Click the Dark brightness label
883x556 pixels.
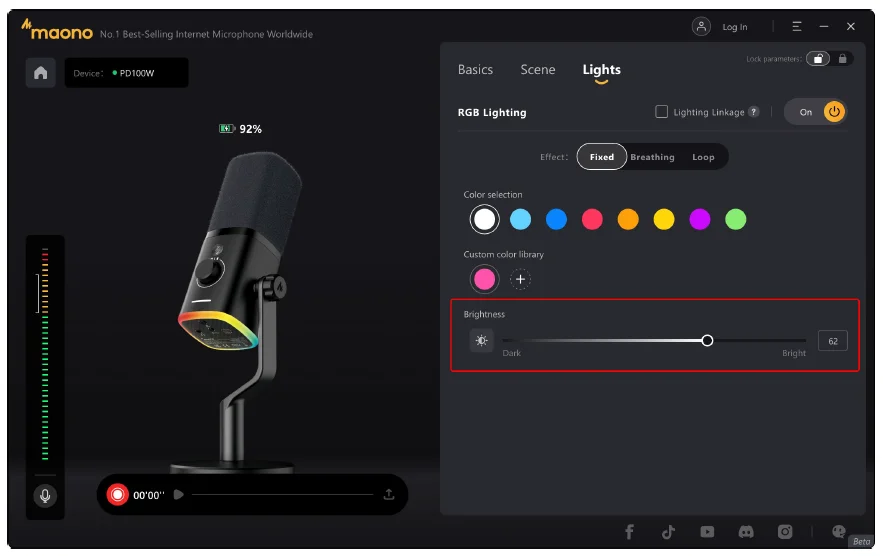(511, 353)
